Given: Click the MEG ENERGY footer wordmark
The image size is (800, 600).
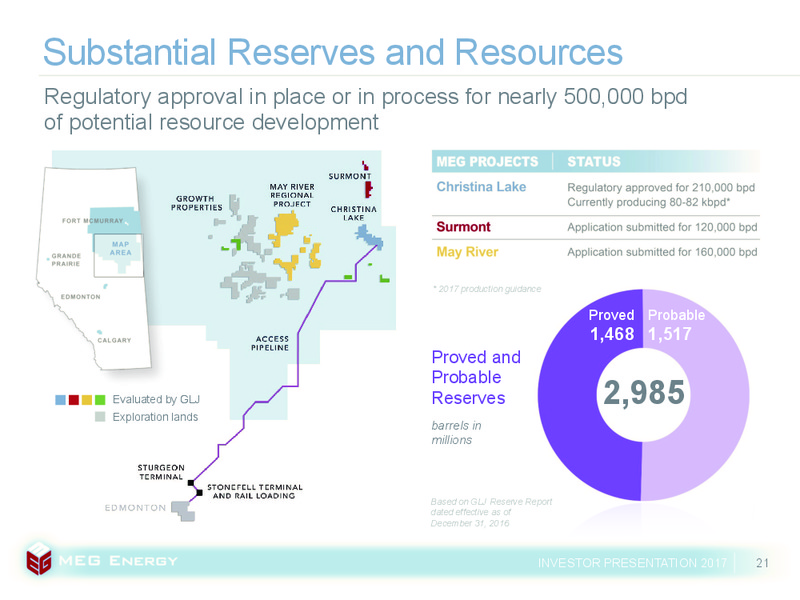Looking at the screenshot, I should point(118,561).
